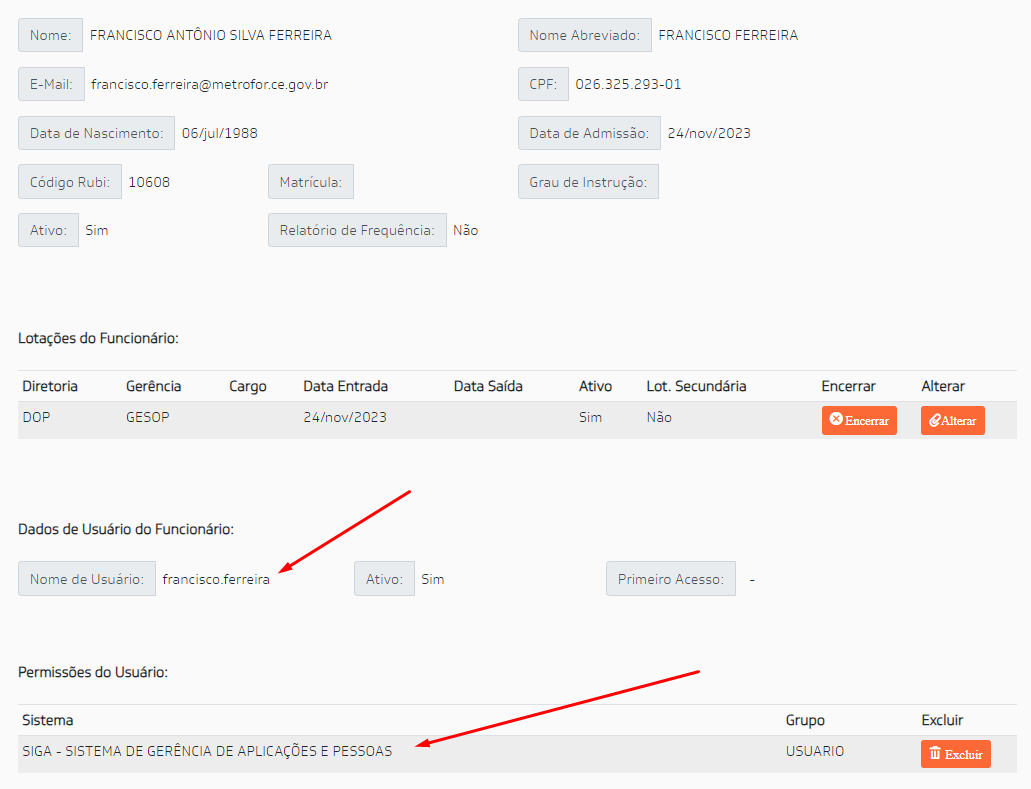The image size is (1031, 789).
Task: Click the Data de Admissão label
Action: click(589, 133)
